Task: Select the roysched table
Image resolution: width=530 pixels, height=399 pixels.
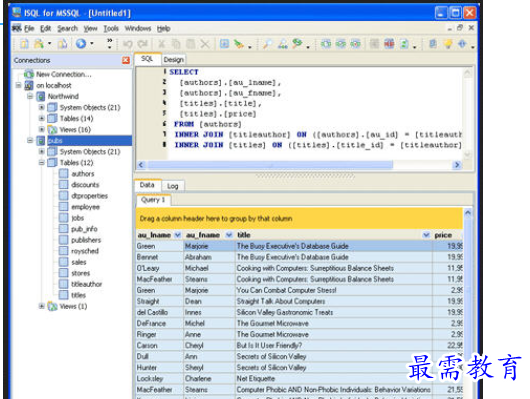Action: [85, 251]
